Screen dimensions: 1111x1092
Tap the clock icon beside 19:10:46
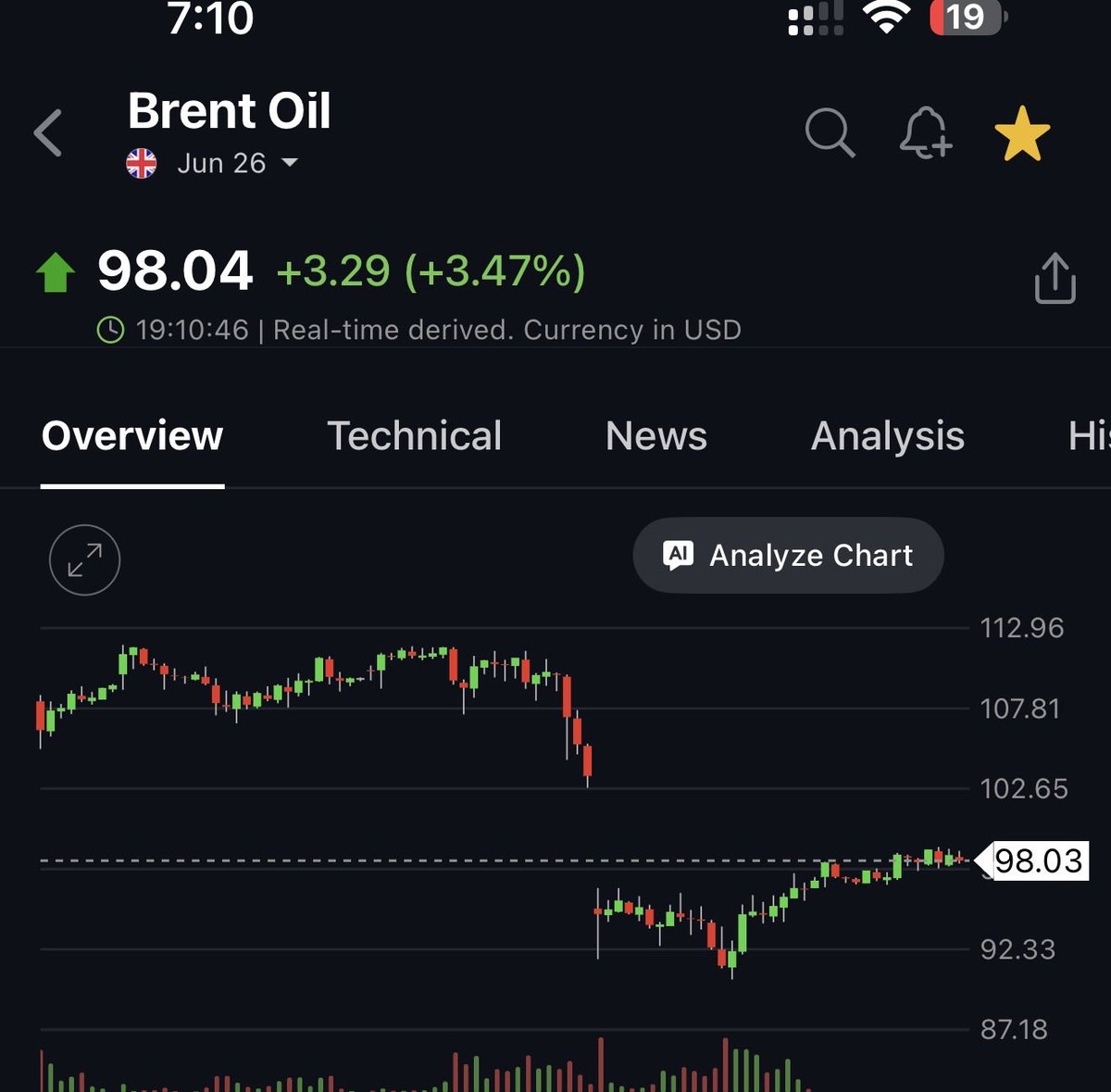point(110,330)
